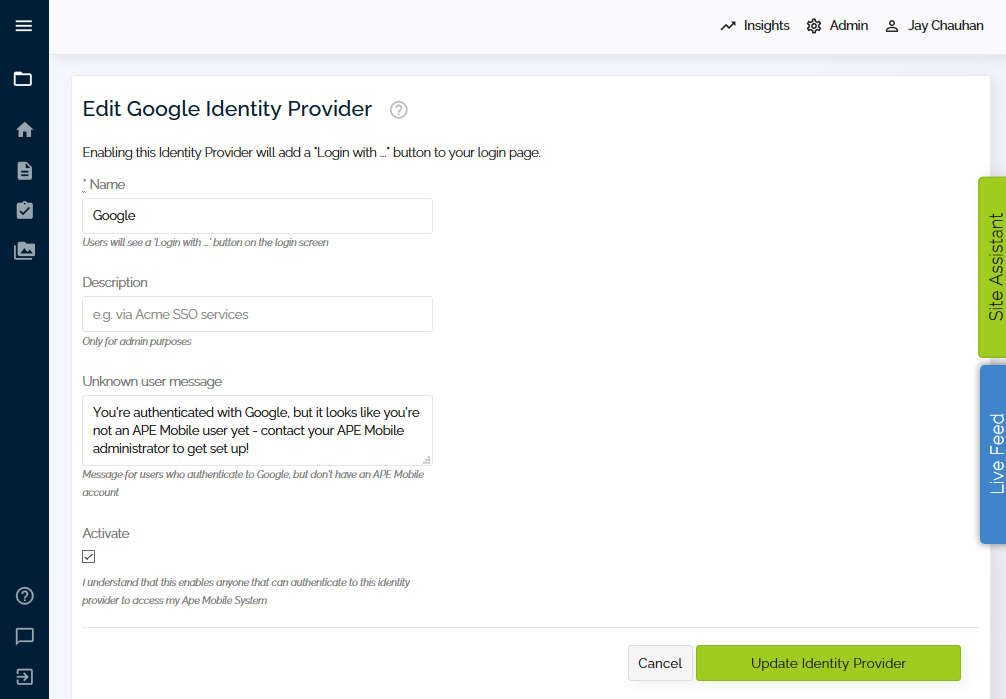
Task: Open the photo gallery icon
Action: (24, 251)
